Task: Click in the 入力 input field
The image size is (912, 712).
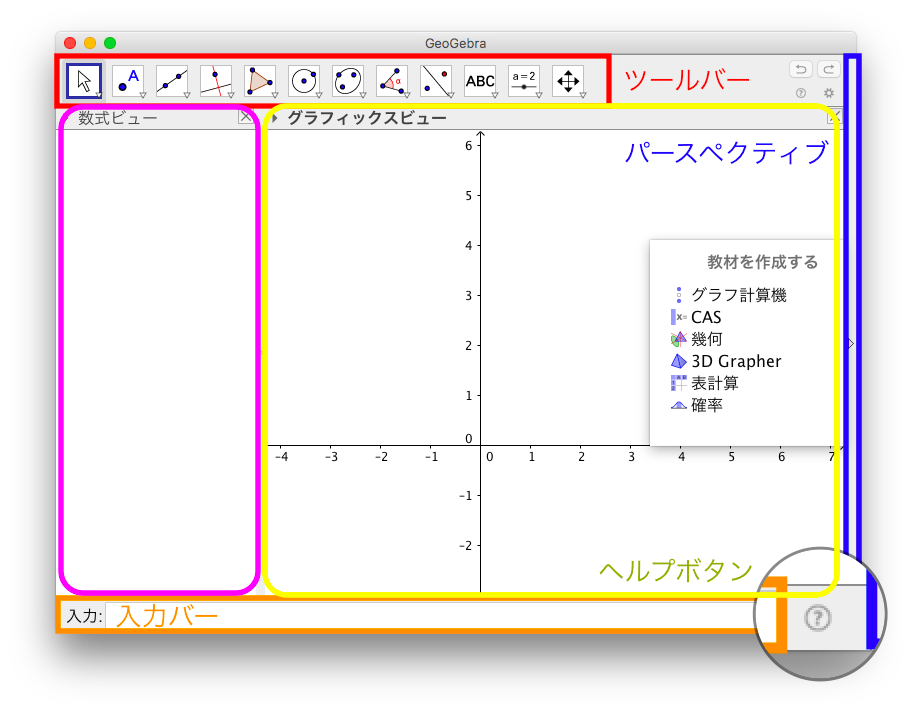Action: click(430, 616)
